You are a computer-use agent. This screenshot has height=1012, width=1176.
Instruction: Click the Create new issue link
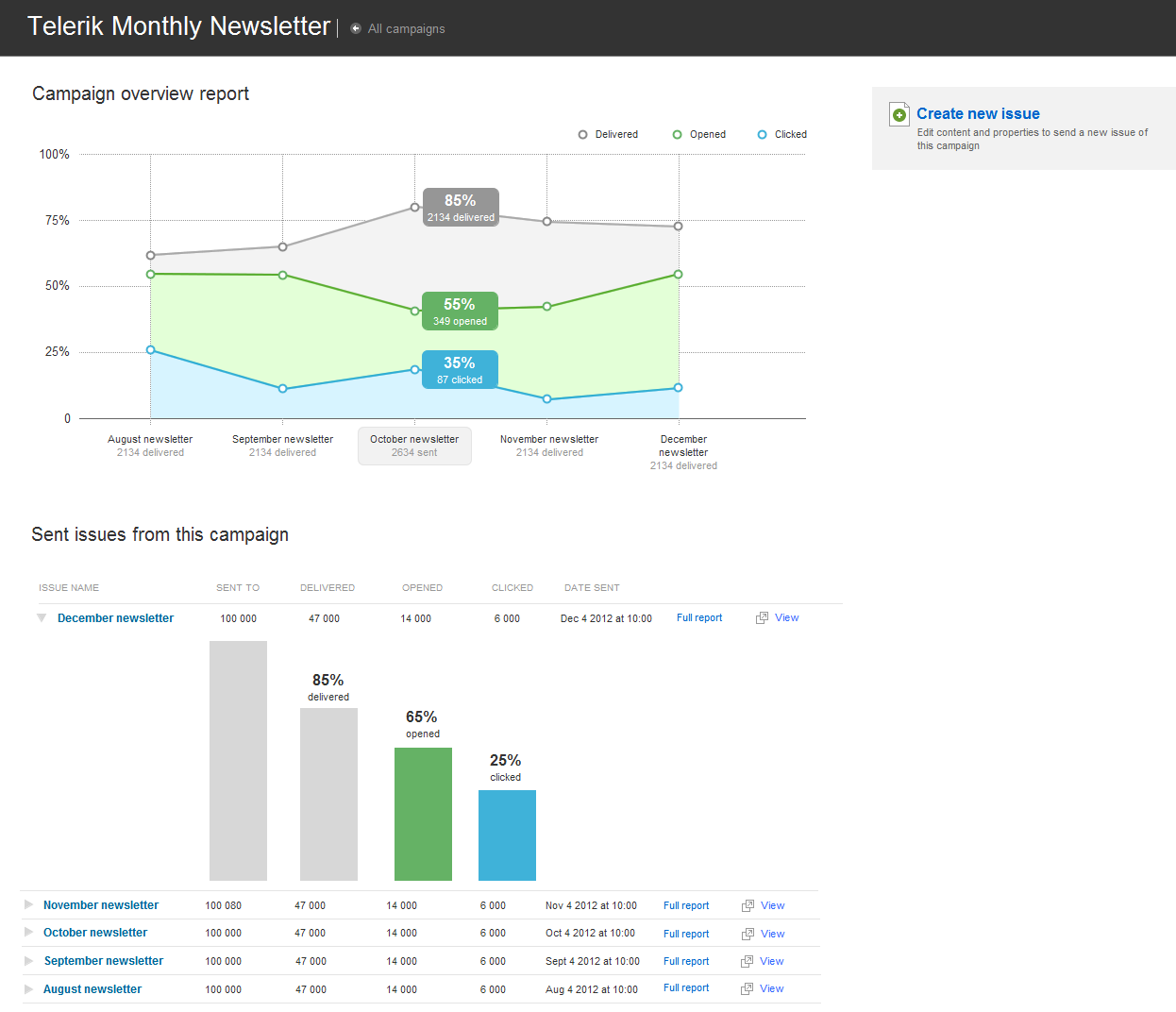978,114
